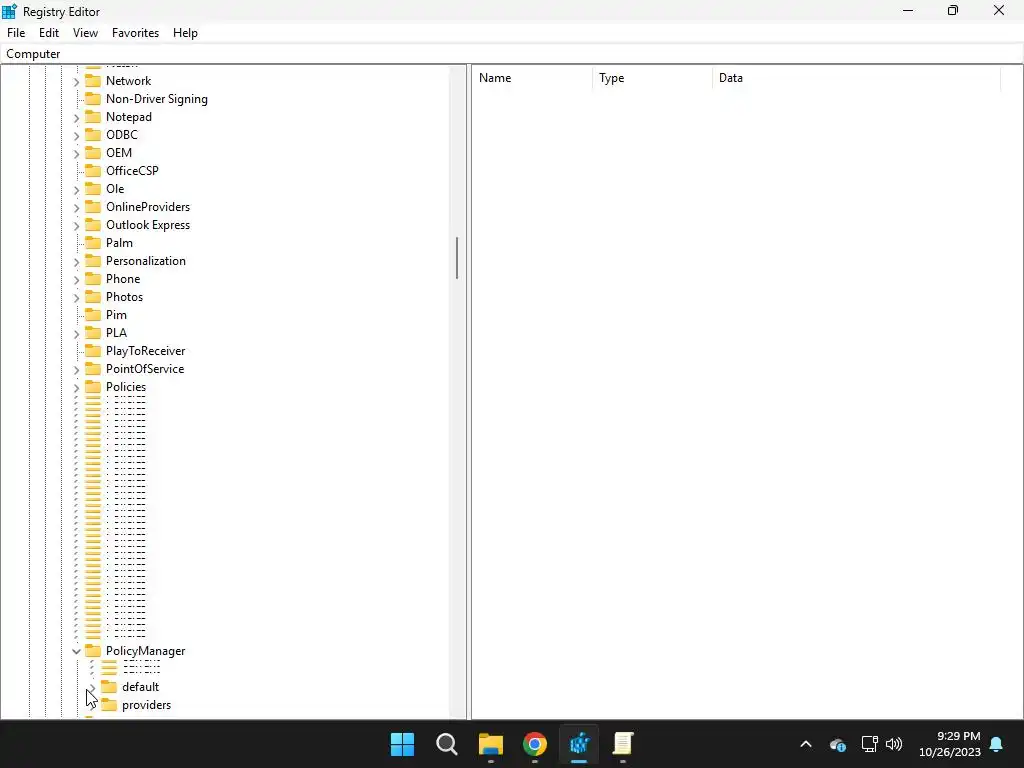
Task: Expand the Outlook Express key
Action: pos(76,225)
